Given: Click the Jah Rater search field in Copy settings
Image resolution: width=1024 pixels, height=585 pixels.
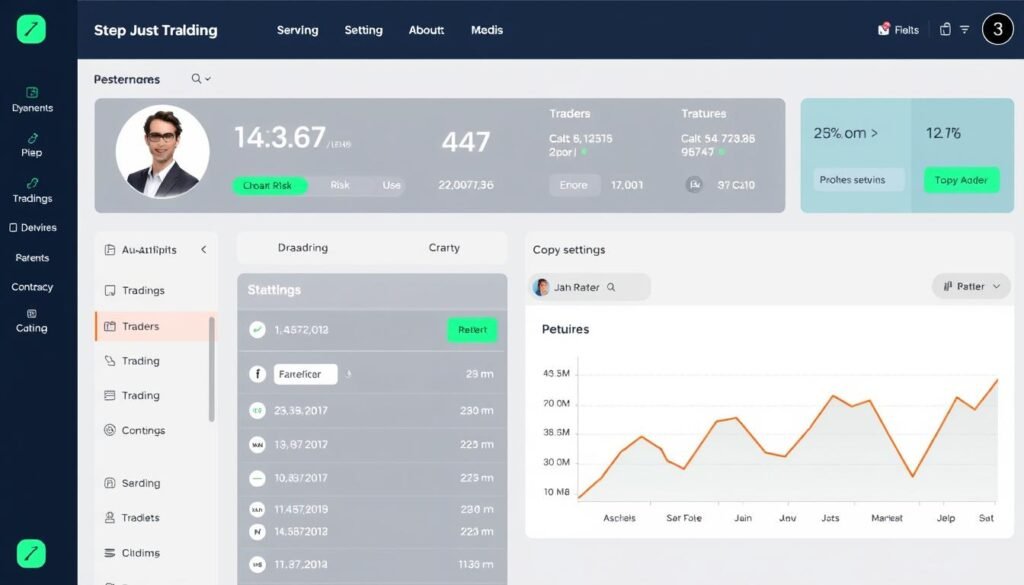Looking at the screenshot, I should point(588,286).
